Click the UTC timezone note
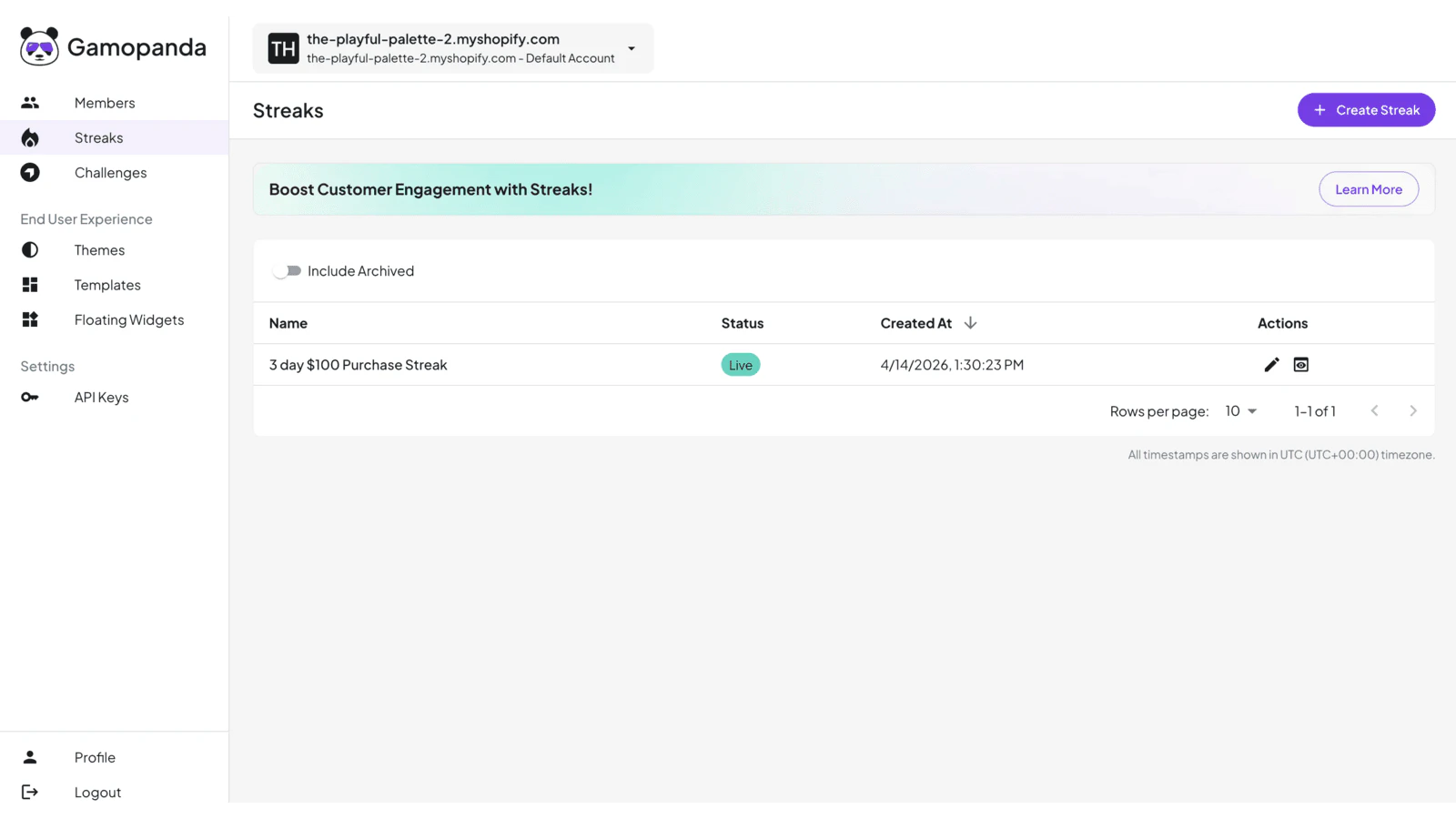Screen dimensions: 1456x819 1281,455
